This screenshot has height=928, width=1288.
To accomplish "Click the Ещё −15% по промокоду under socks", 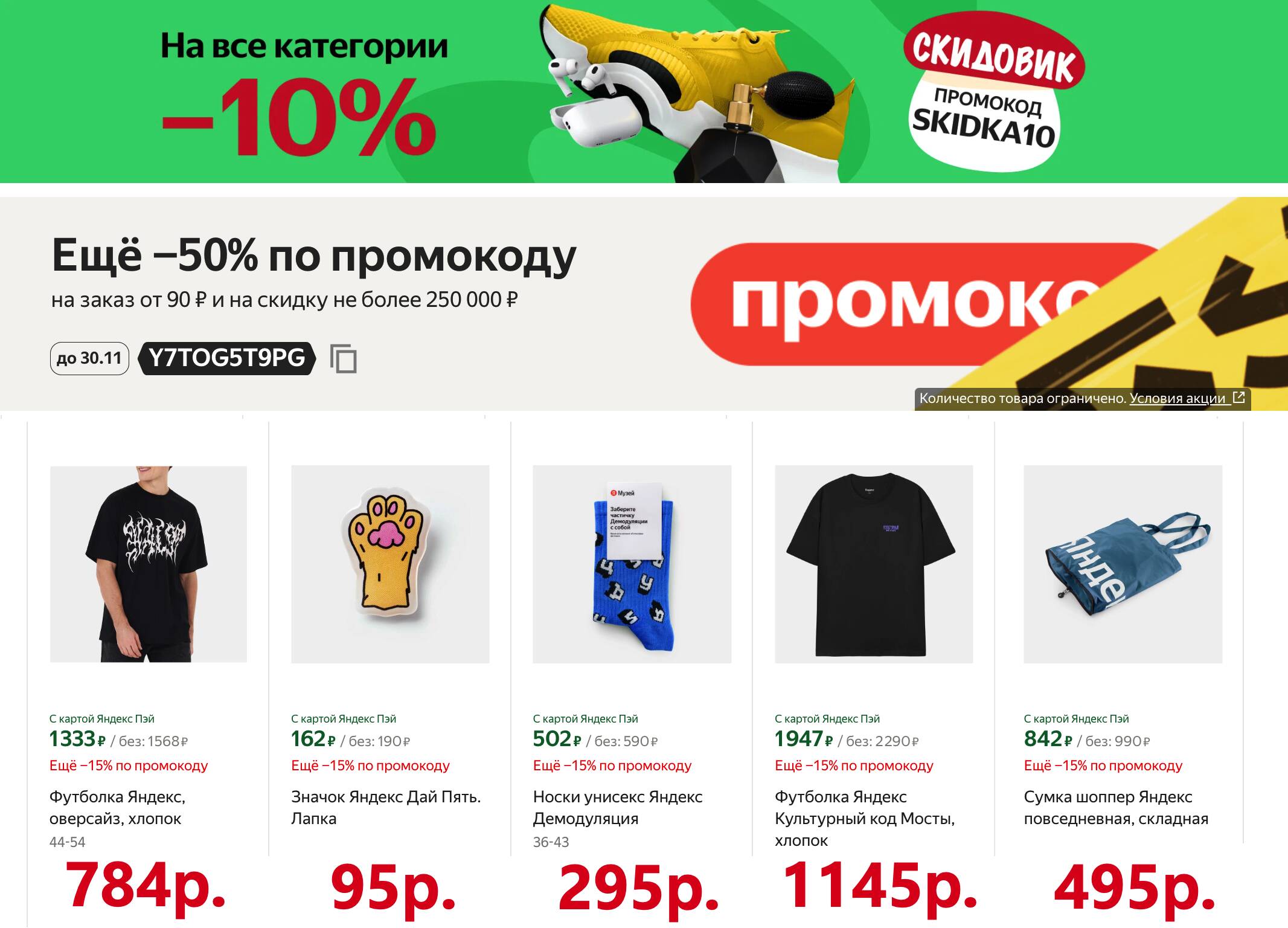I will tap(612, 765).
